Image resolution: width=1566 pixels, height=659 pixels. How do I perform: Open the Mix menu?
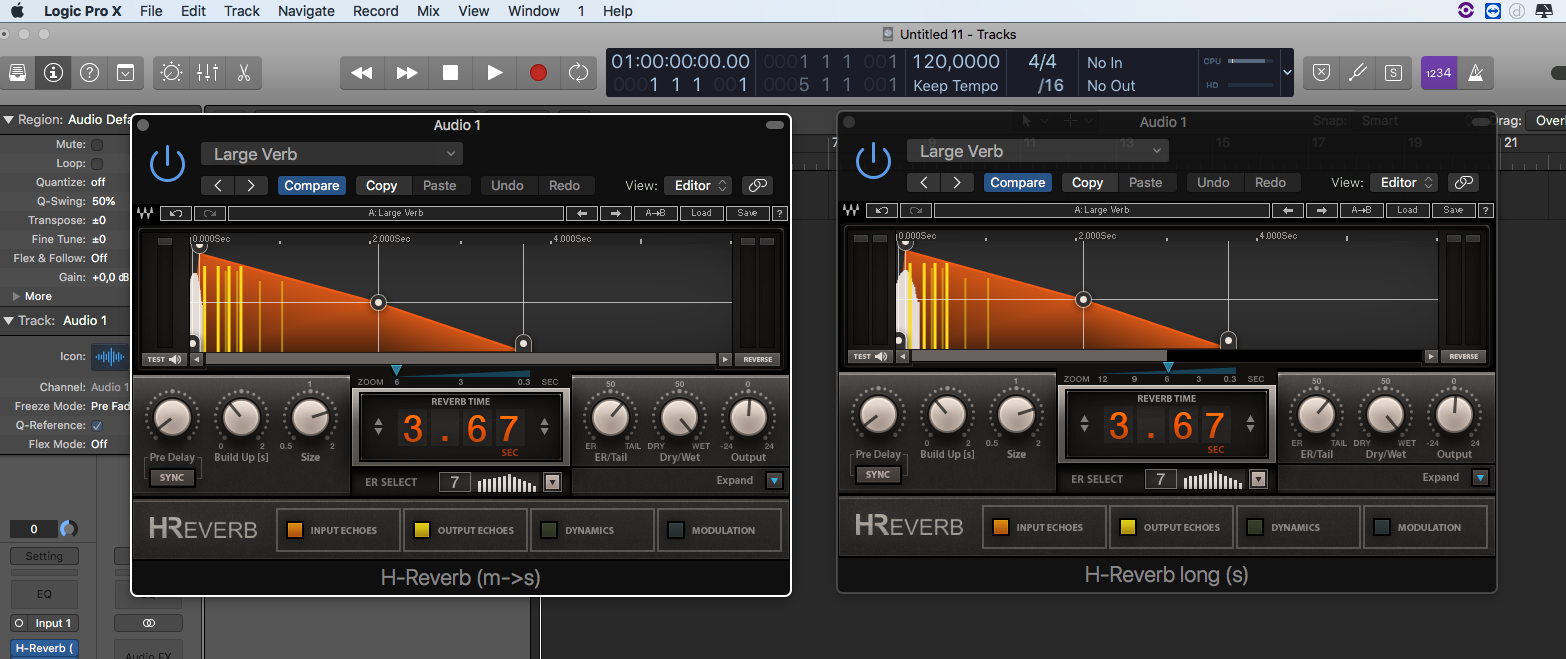pyautogui.click(x=428, y=11)
